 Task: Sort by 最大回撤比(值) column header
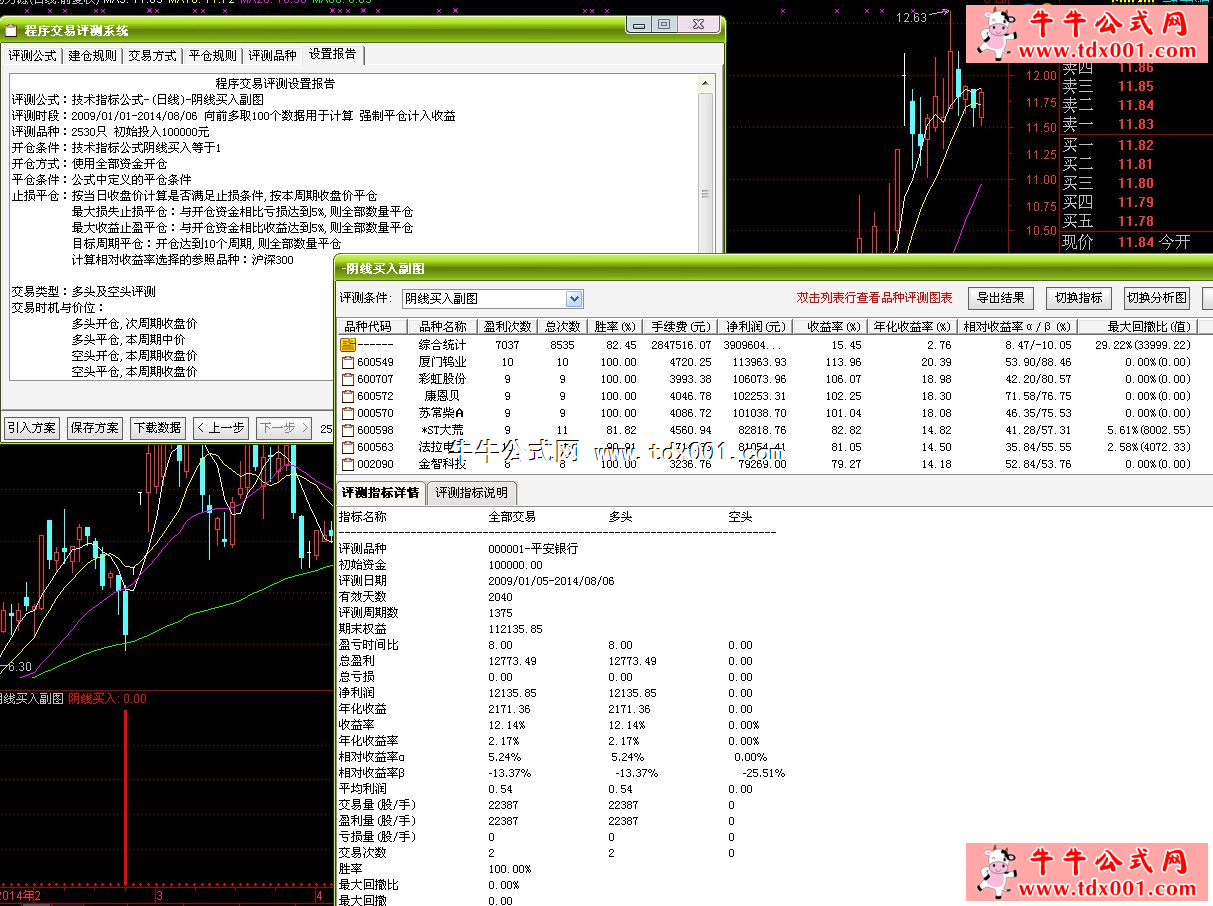point(1136,326)
